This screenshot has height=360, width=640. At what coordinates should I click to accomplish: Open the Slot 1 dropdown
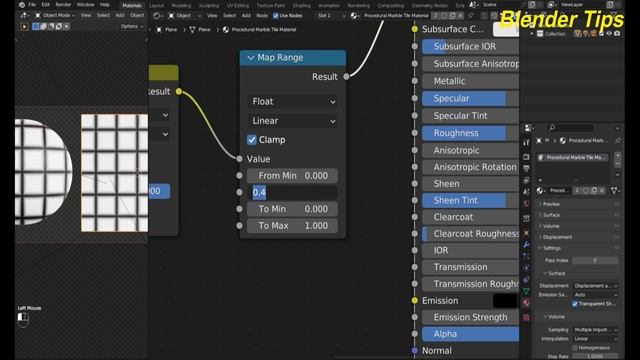click(x=331, y=16)
